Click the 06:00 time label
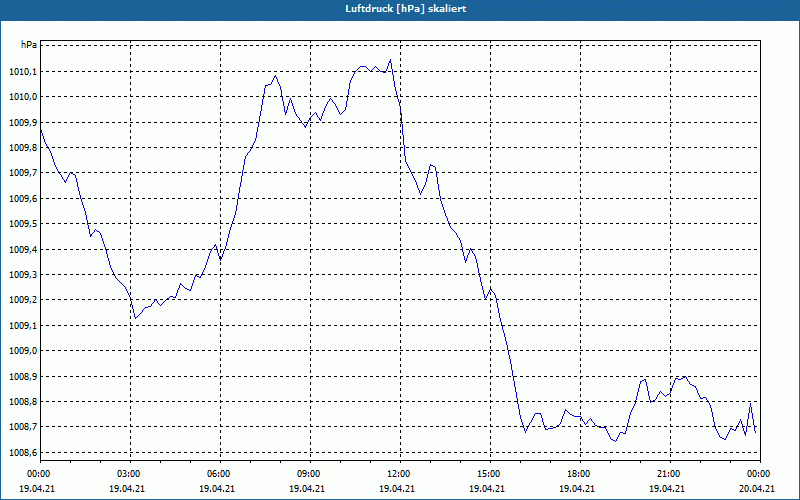 (217, 474)
